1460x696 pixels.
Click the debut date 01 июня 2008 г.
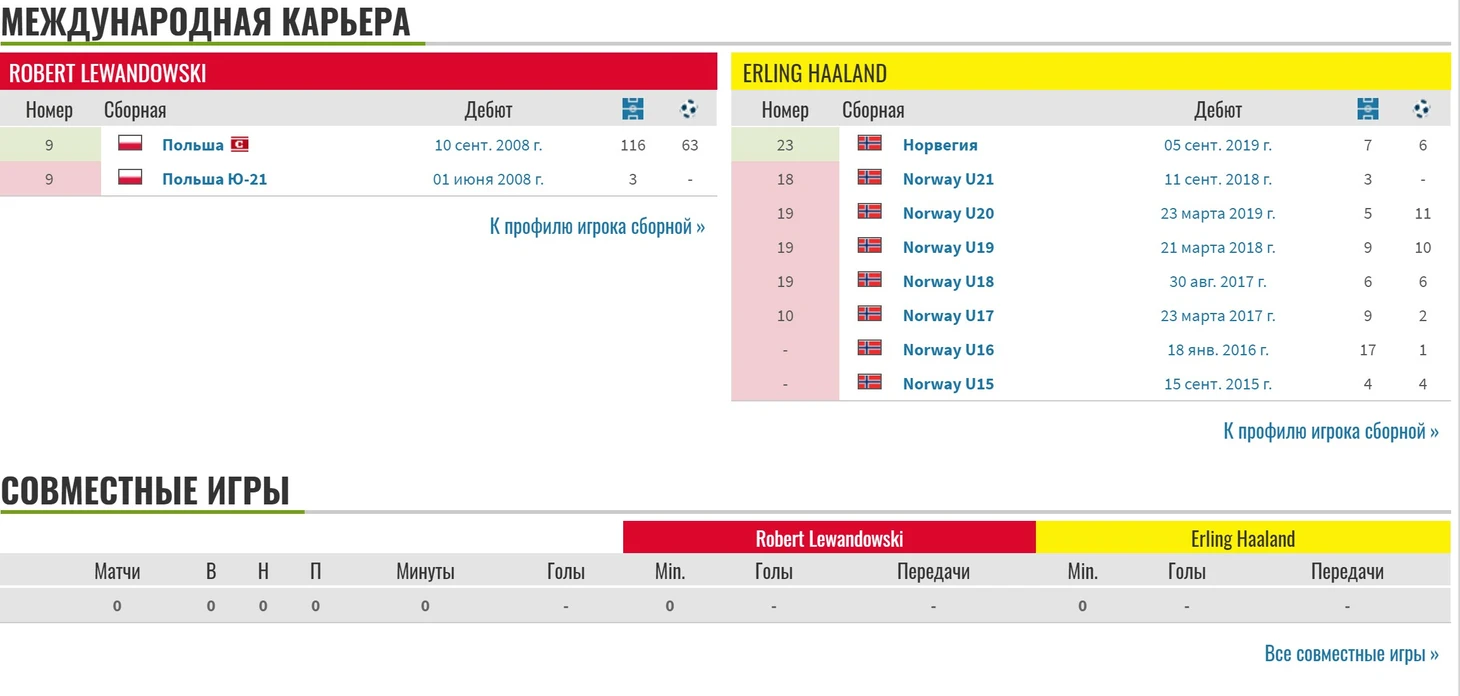tap(488, 179)
